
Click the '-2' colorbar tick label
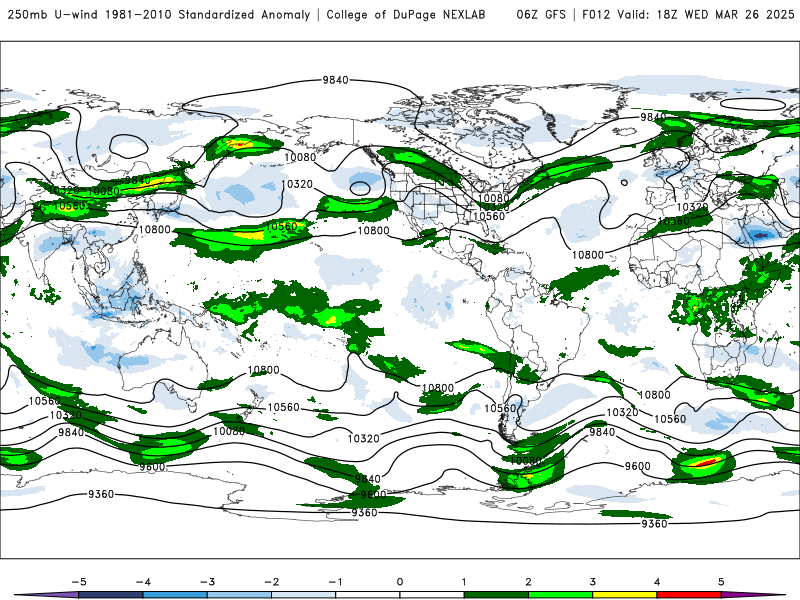point(271,582)
